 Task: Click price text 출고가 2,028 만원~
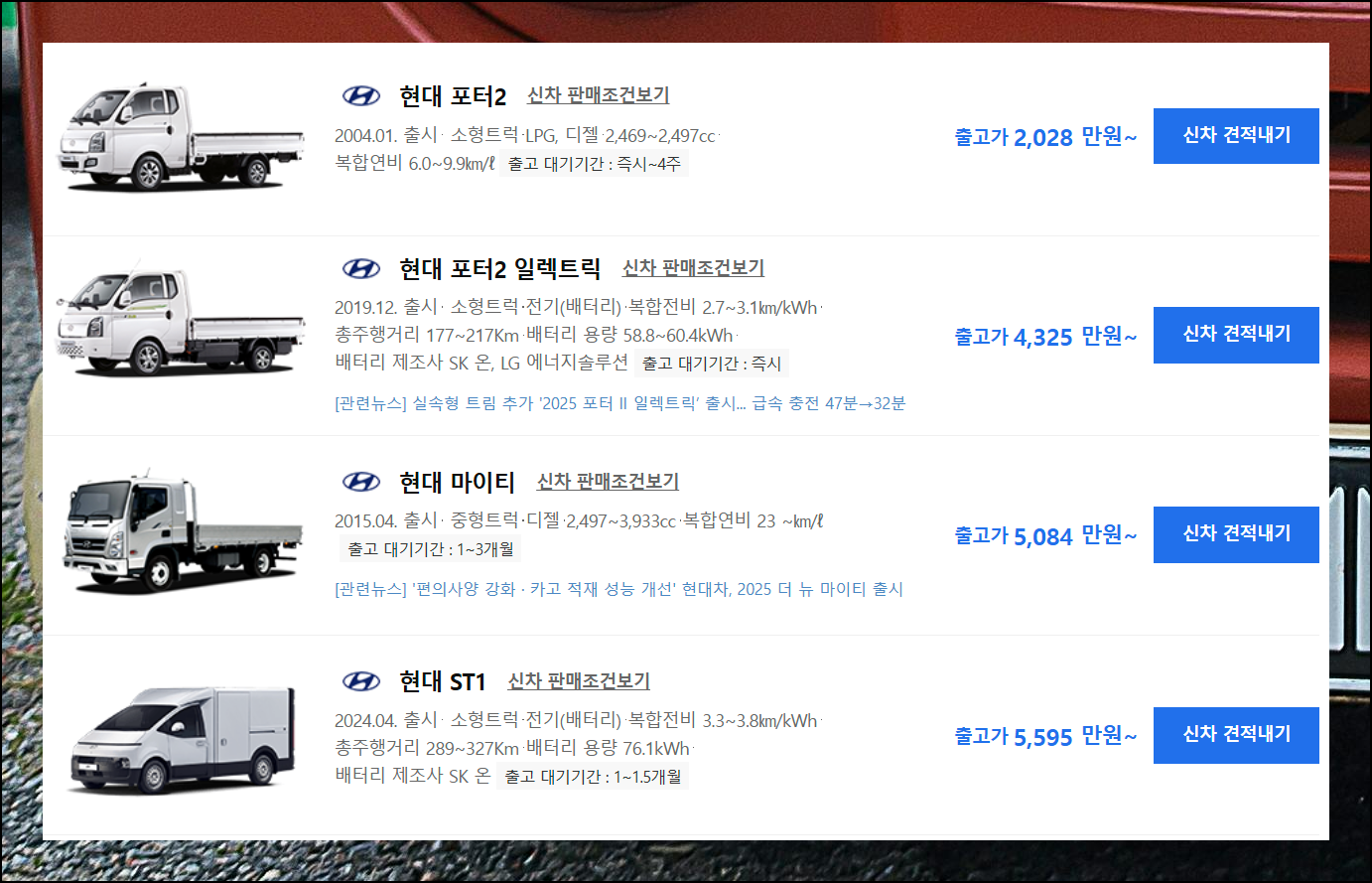(x=1045, y=137)
